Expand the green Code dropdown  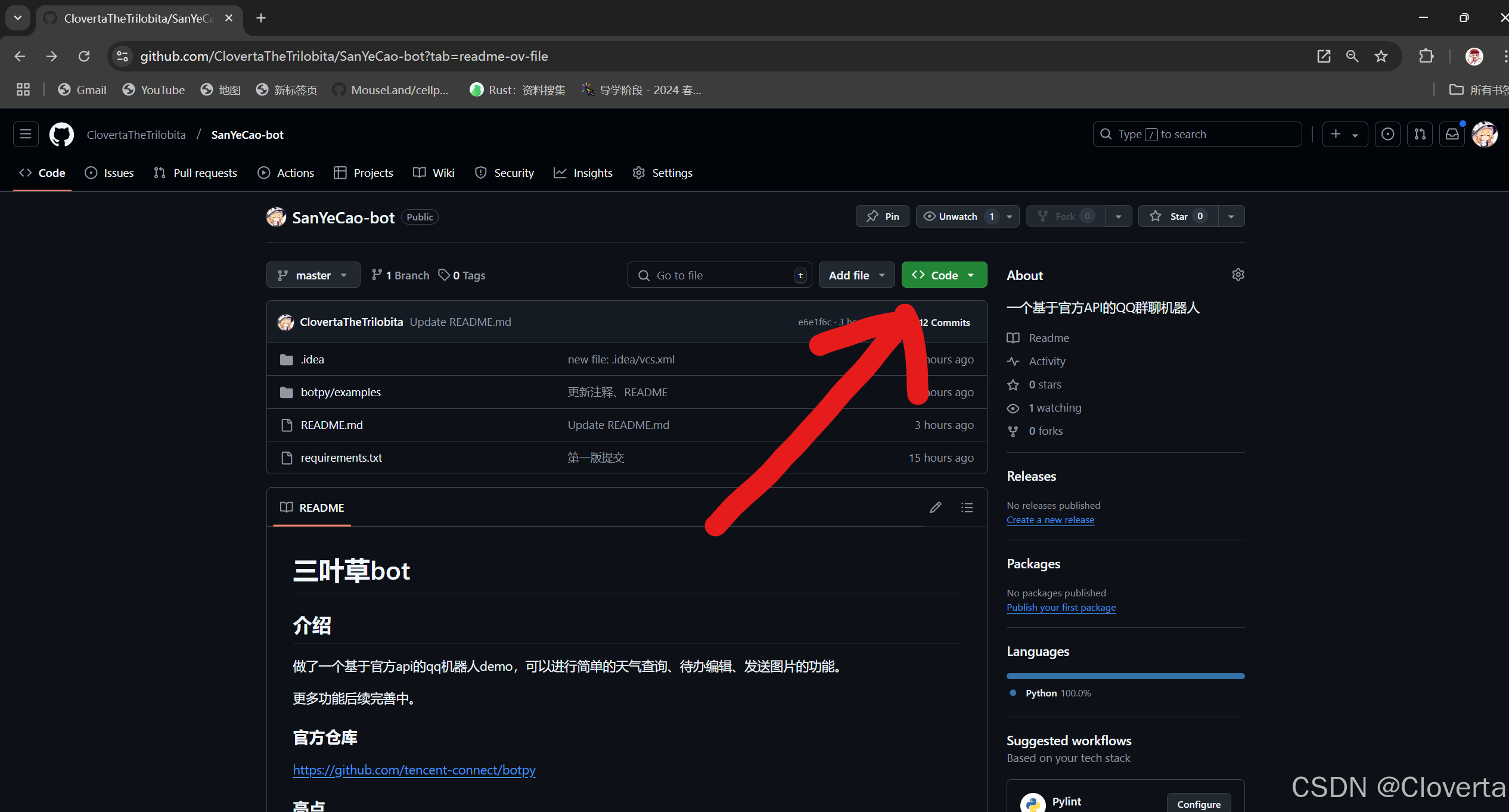pyautogui.click(x=944, y=275)
